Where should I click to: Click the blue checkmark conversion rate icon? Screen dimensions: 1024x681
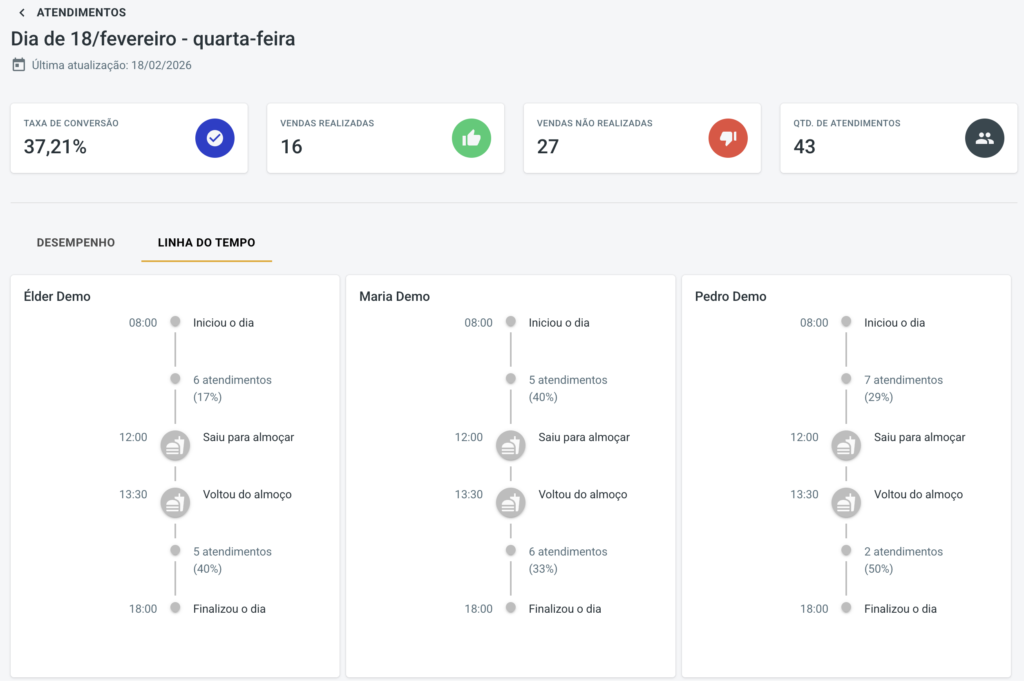tap(215, 138)
